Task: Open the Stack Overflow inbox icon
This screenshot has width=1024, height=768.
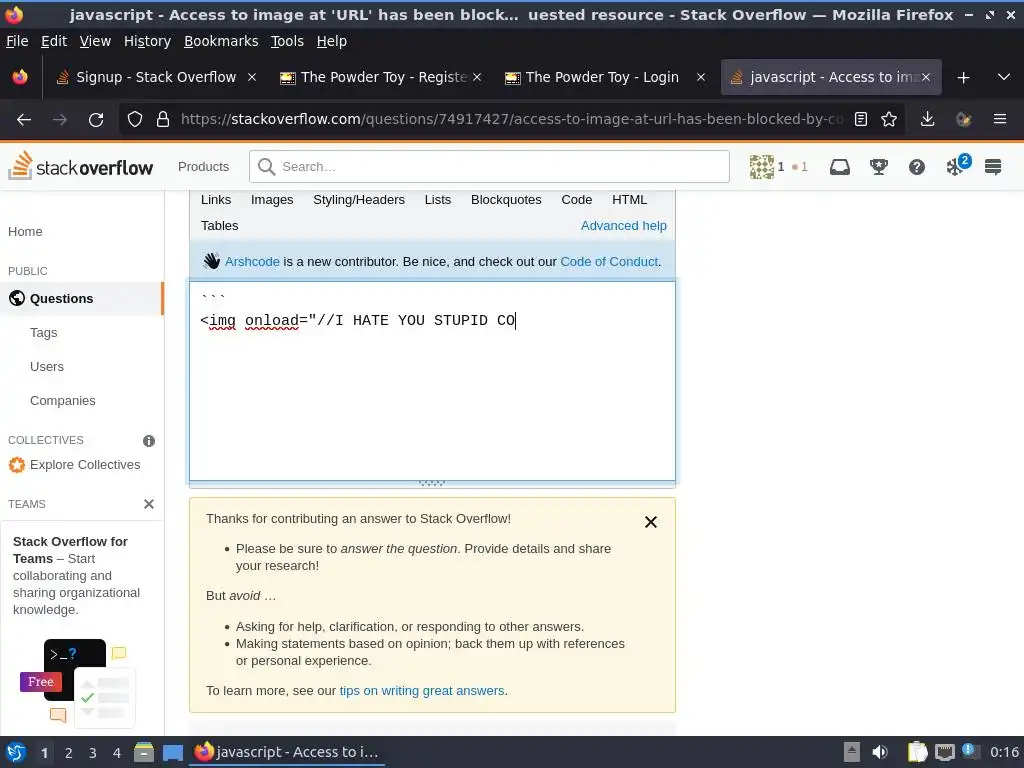Action: click(839, 167)
